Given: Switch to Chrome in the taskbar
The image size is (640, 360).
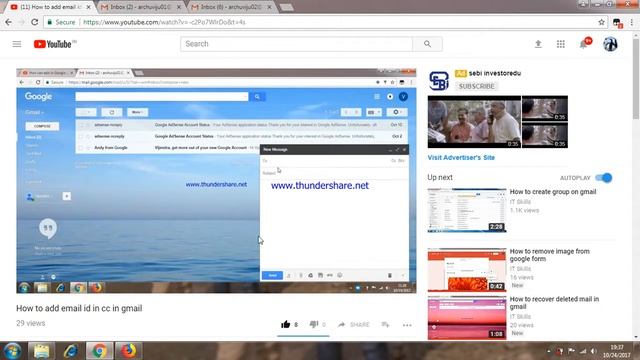Looking at the screenshot, I should pyautogui.click(x=99, y=351).
